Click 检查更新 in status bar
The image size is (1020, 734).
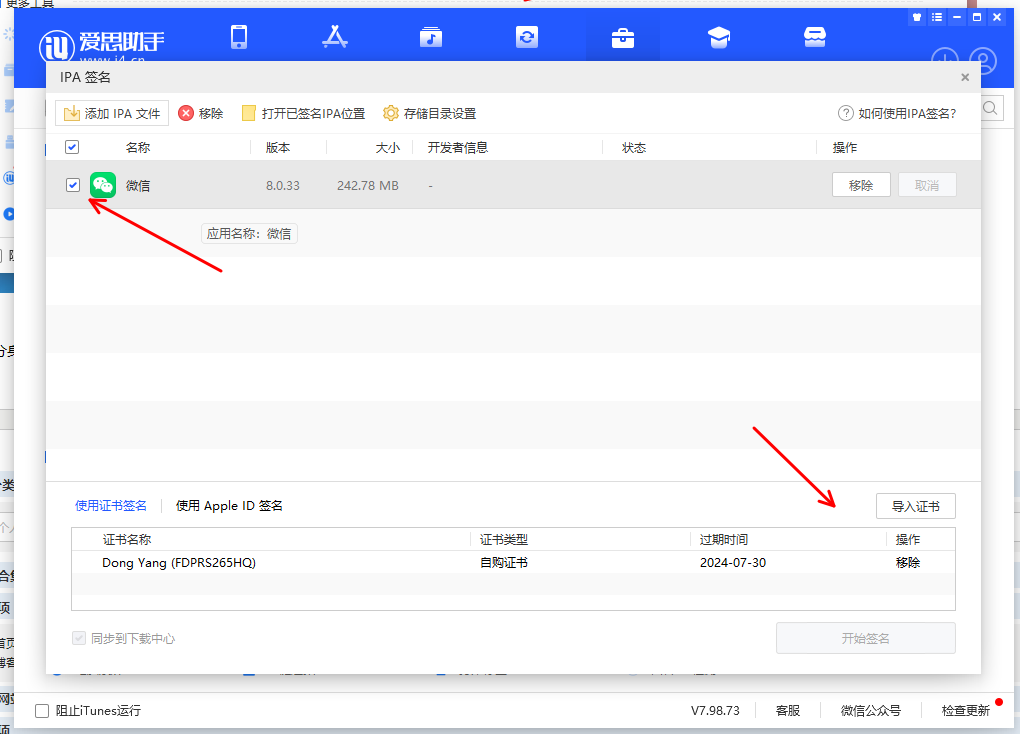click(x=966, y=711)
